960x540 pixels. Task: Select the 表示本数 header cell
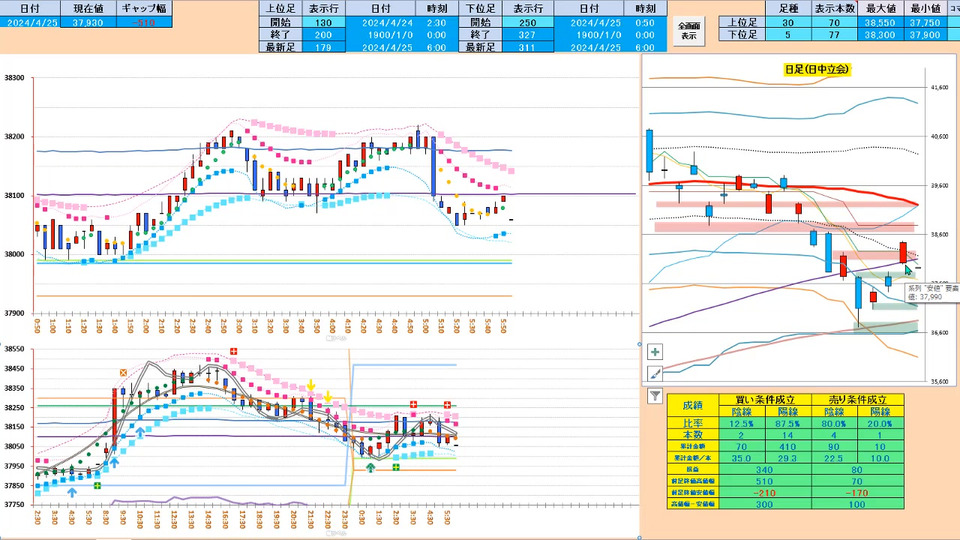[x=834, y=9]
